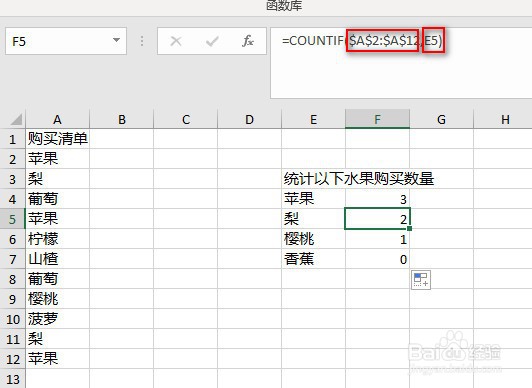Select column C header
The width and height of the screenshot is (532, 388).
point(186,119)
